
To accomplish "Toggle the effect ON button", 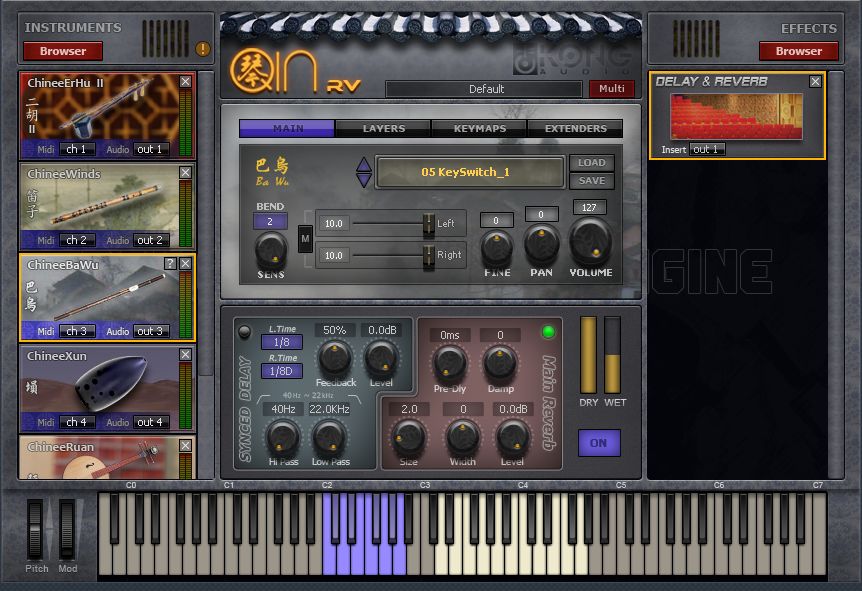I will click(599, 443).
